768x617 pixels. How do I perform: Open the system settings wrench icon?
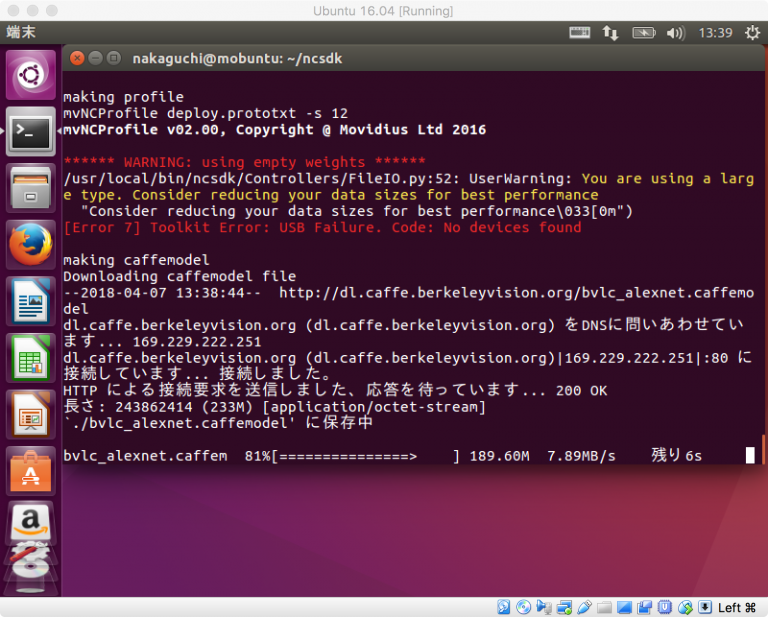[30, 552]
